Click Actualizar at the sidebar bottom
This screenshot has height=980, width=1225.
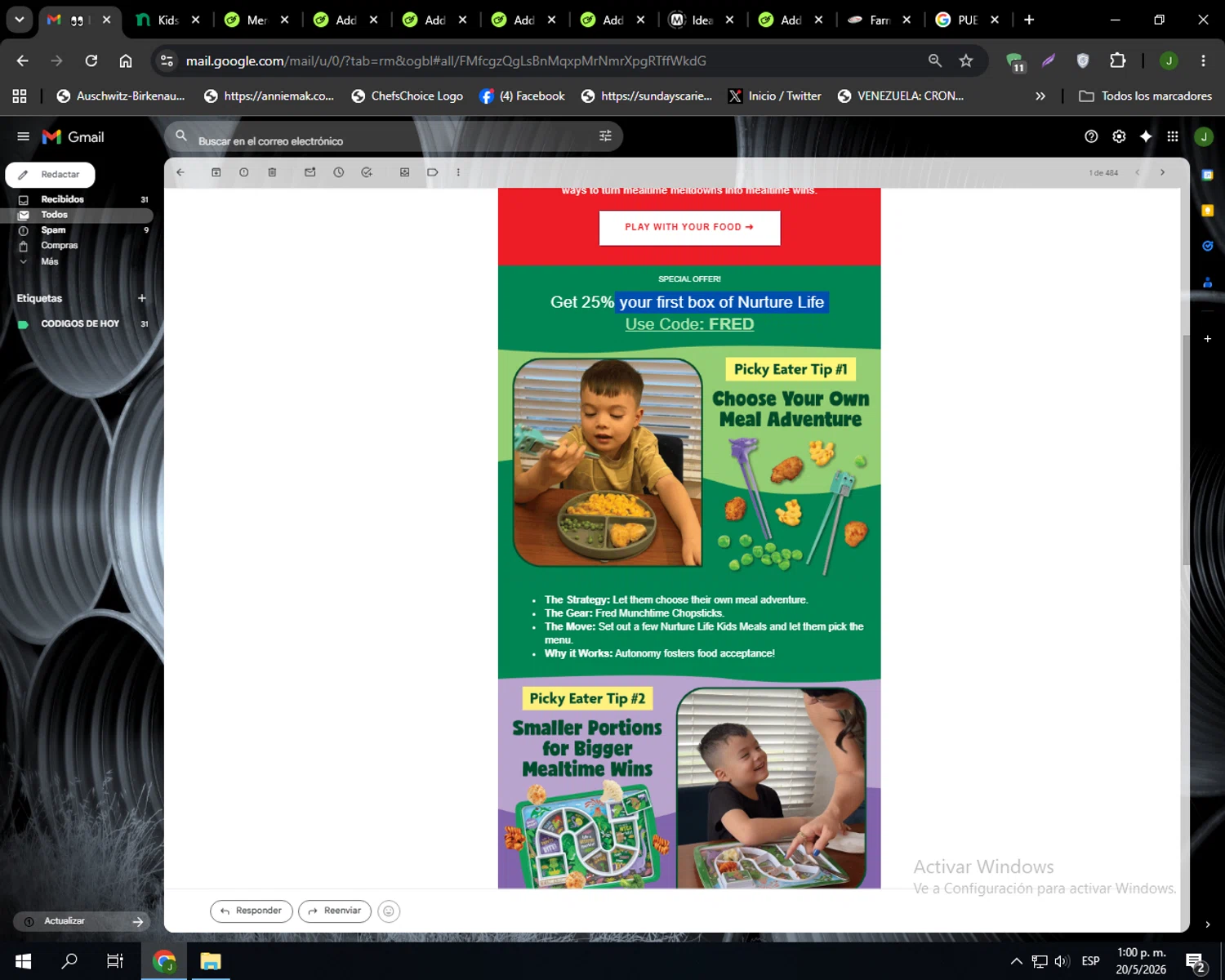coord(82,921)
